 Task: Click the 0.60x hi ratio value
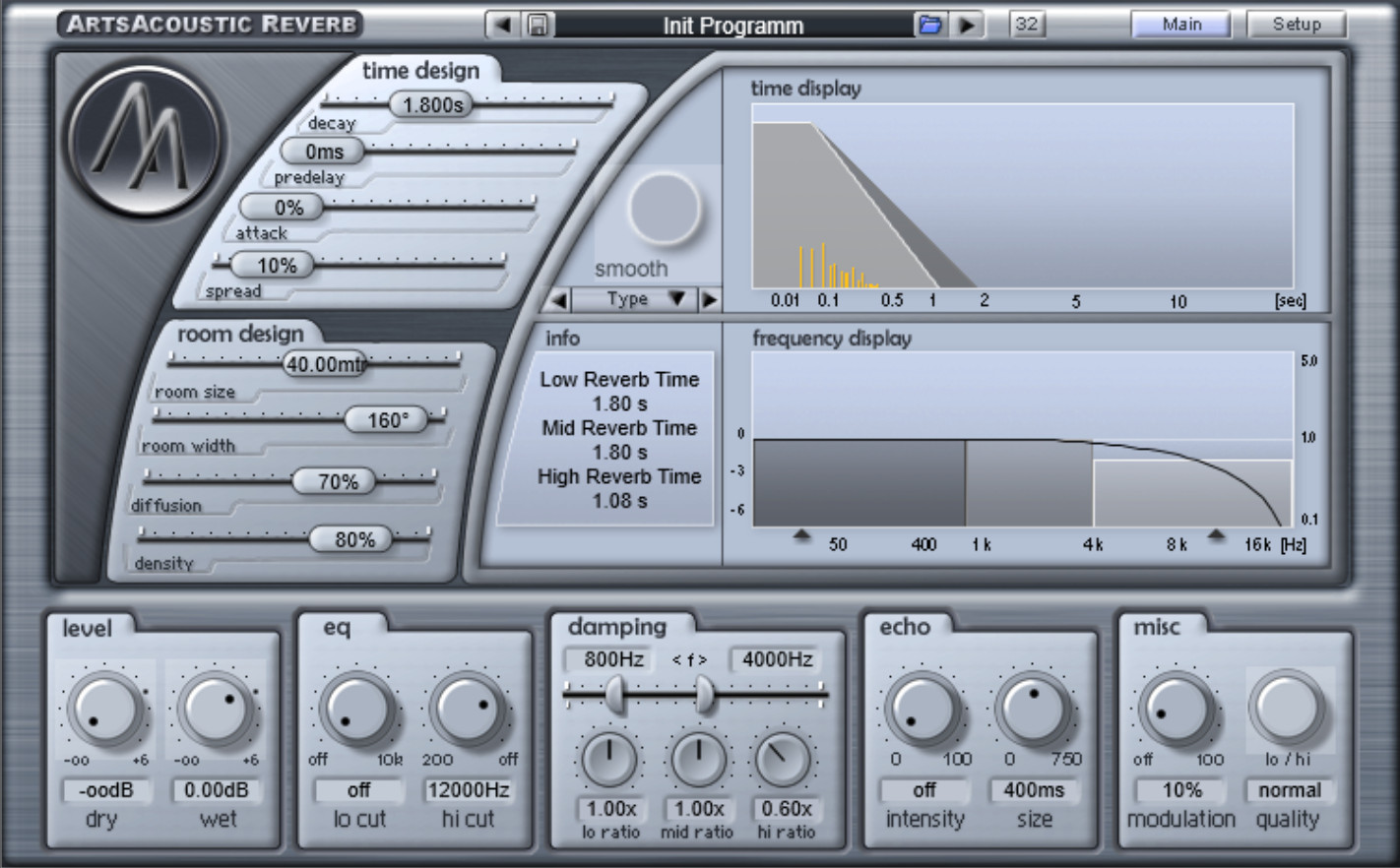click(786, 809)
